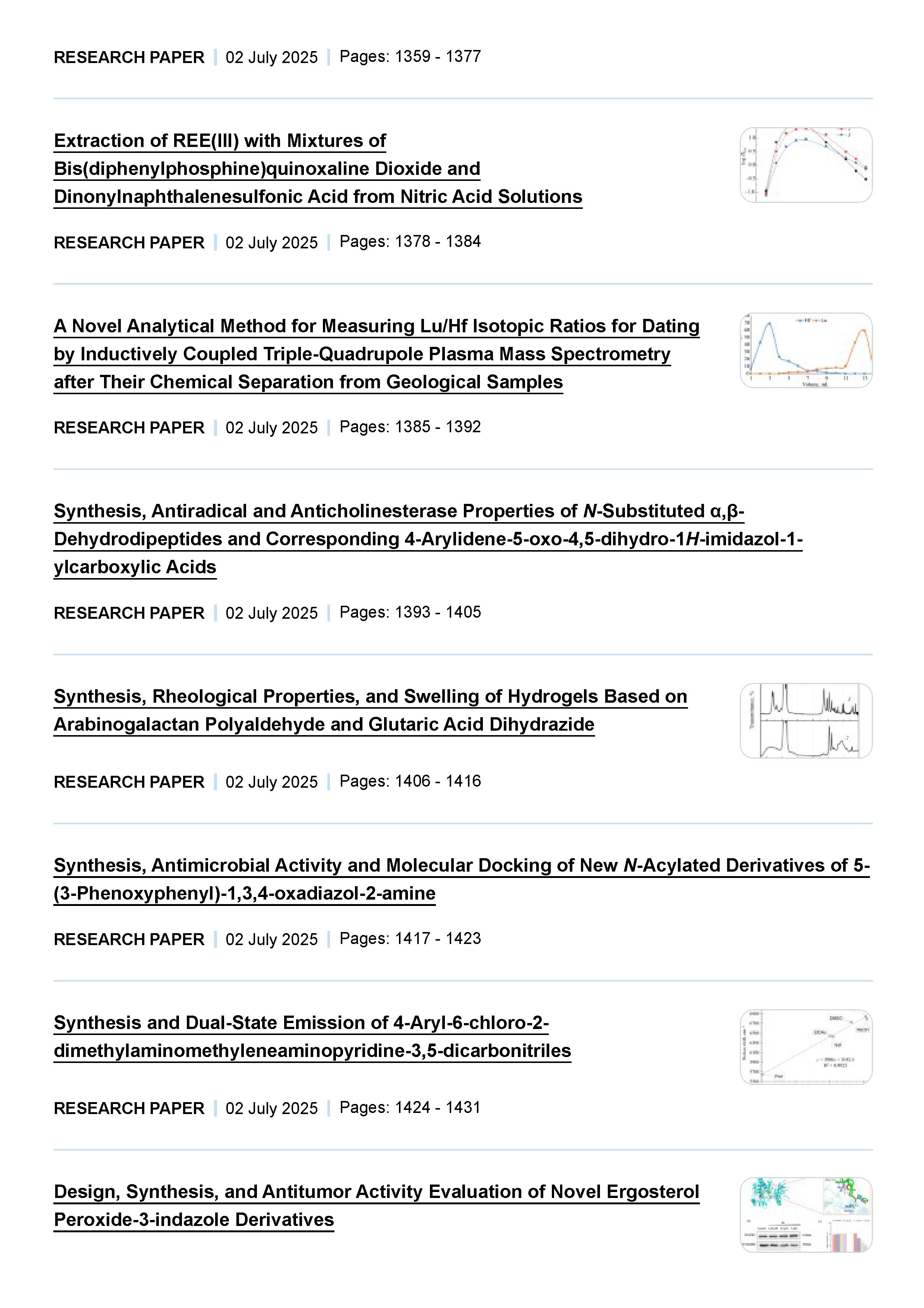Click the page range 1417 - 1423
The height and width of the screenshot is (1308, 924).
click(x=410, y=938)
